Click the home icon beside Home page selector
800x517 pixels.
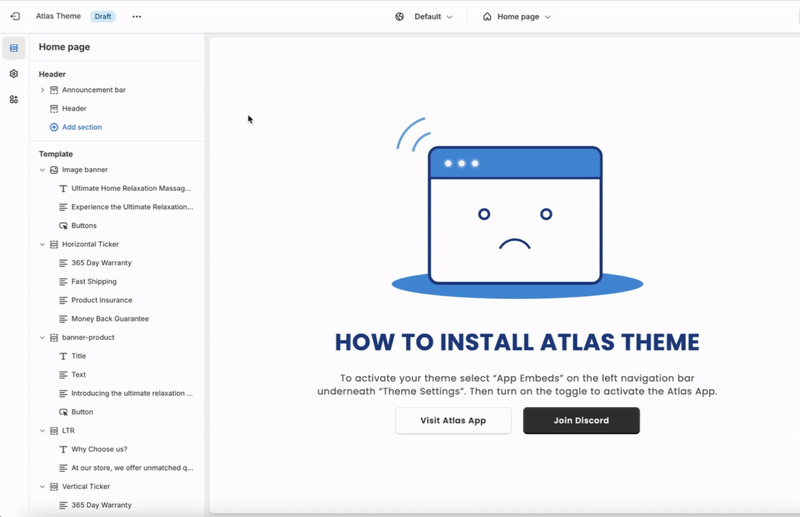click(x=487, y=17)
